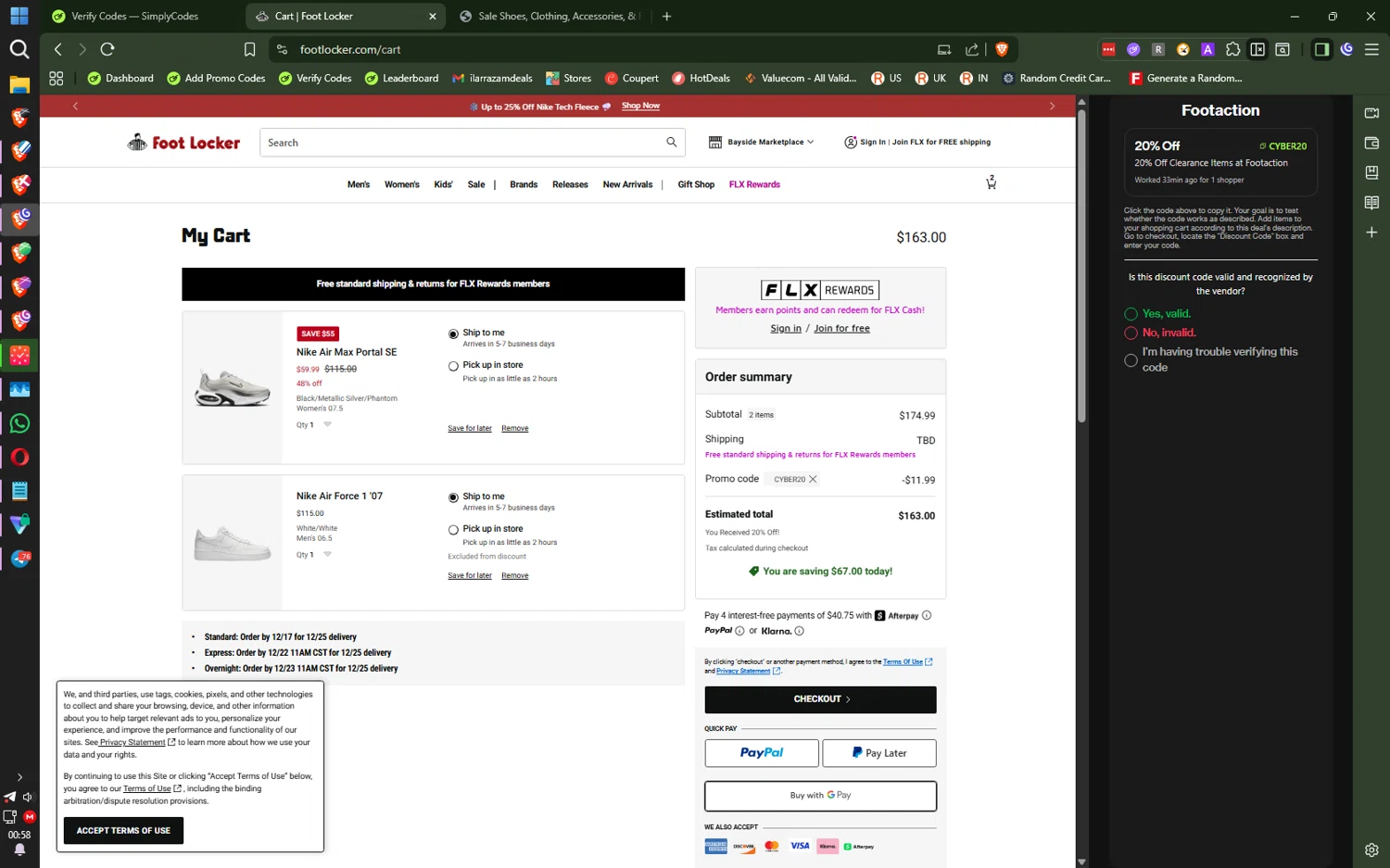Open Brave Shields lion icon
Image resolution: width=1390 pixels, height=868 pixels.
click(1001, 49)
